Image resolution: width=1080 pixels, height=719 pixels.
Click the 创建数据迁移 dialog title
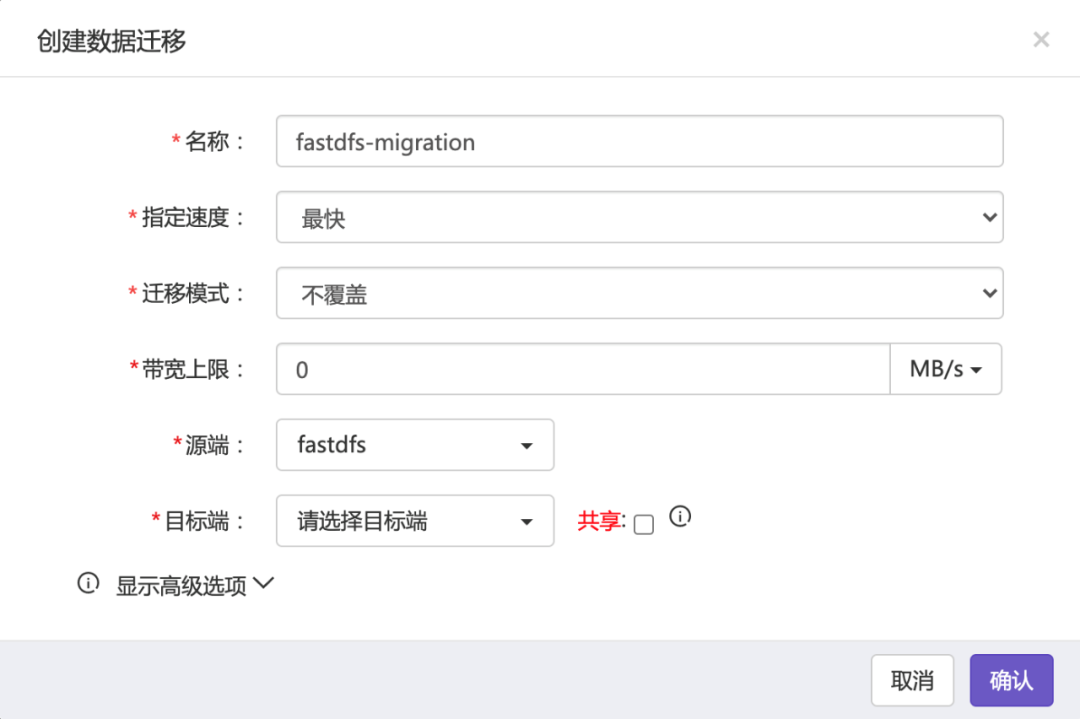click(111, 41)
